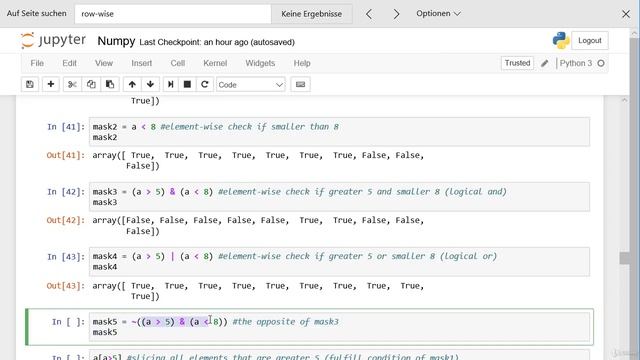Open the View menu
Image resolution: width=640 pixels, height=360 pixels.
click(104, 63)
